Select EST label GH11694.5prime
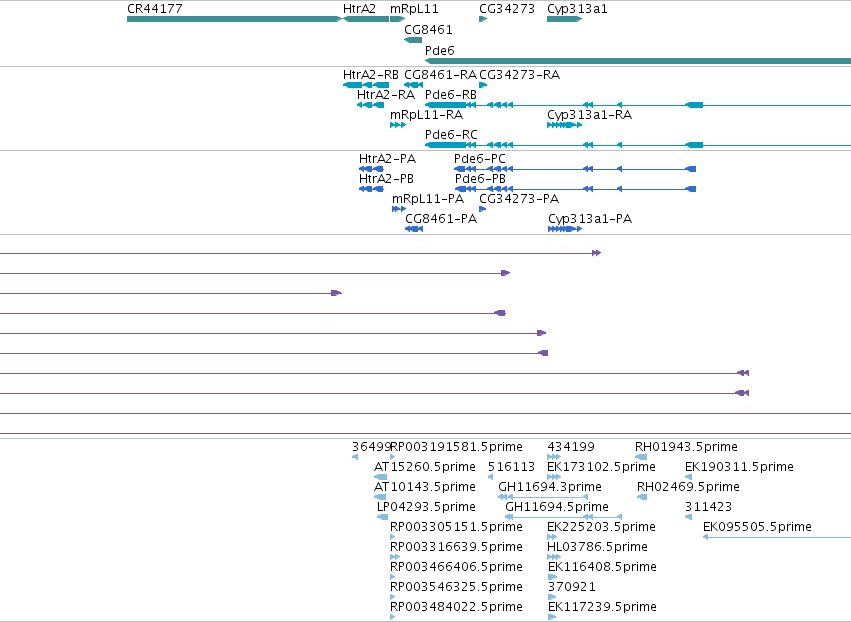851x622 pixels. [x=557, y=507]
